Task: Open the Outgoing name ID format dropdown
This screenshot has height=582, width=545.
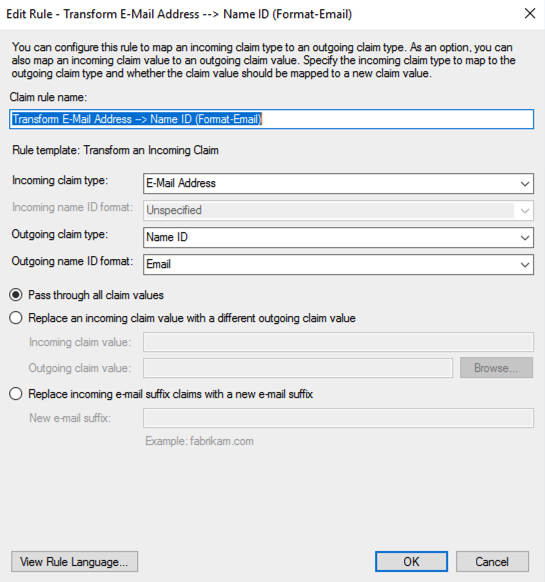Action: pyautogui.click(x=338, y=265)
